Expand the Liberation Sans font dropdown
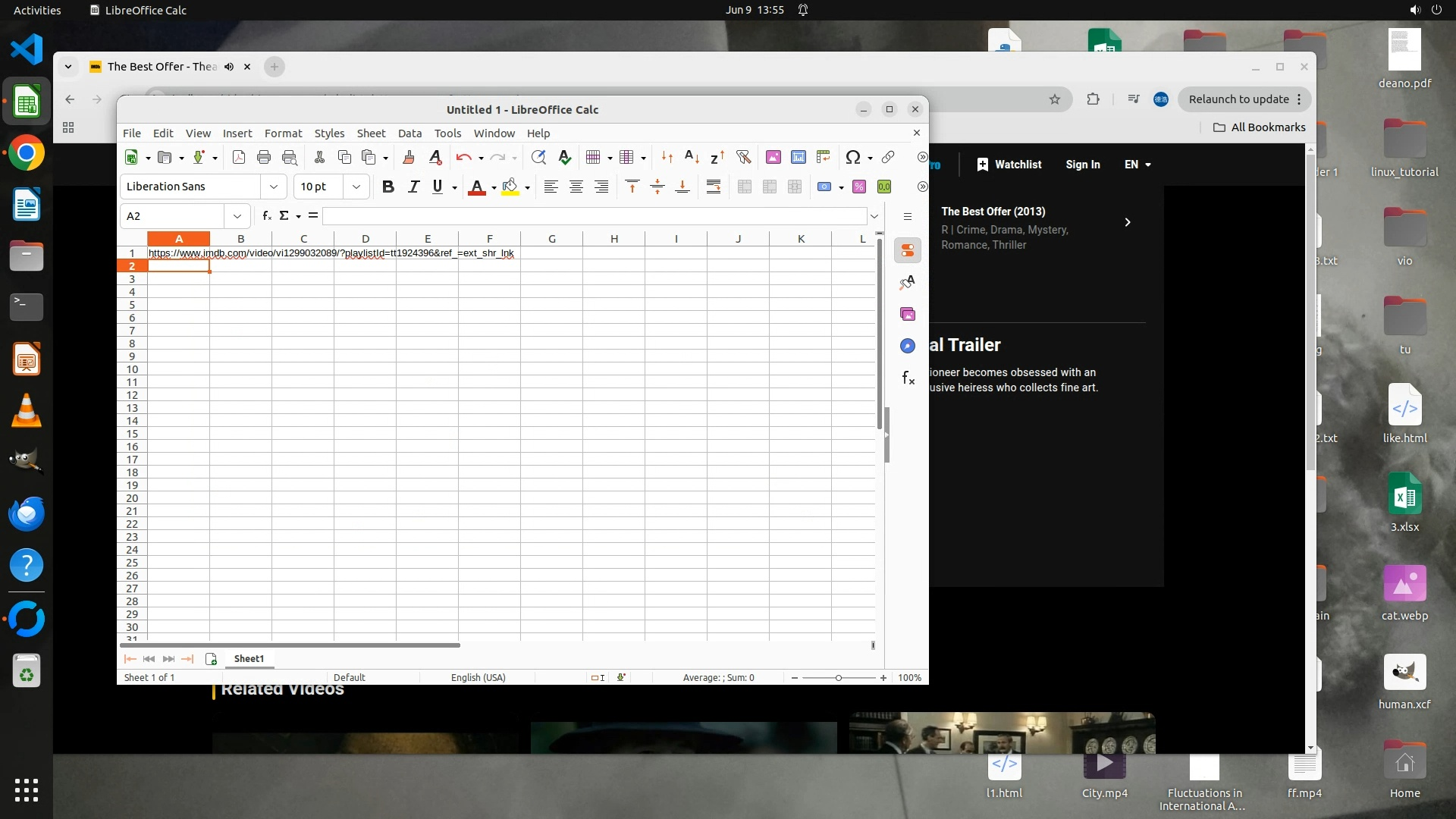Viewport: 1456px width, 819px height. 274,187
